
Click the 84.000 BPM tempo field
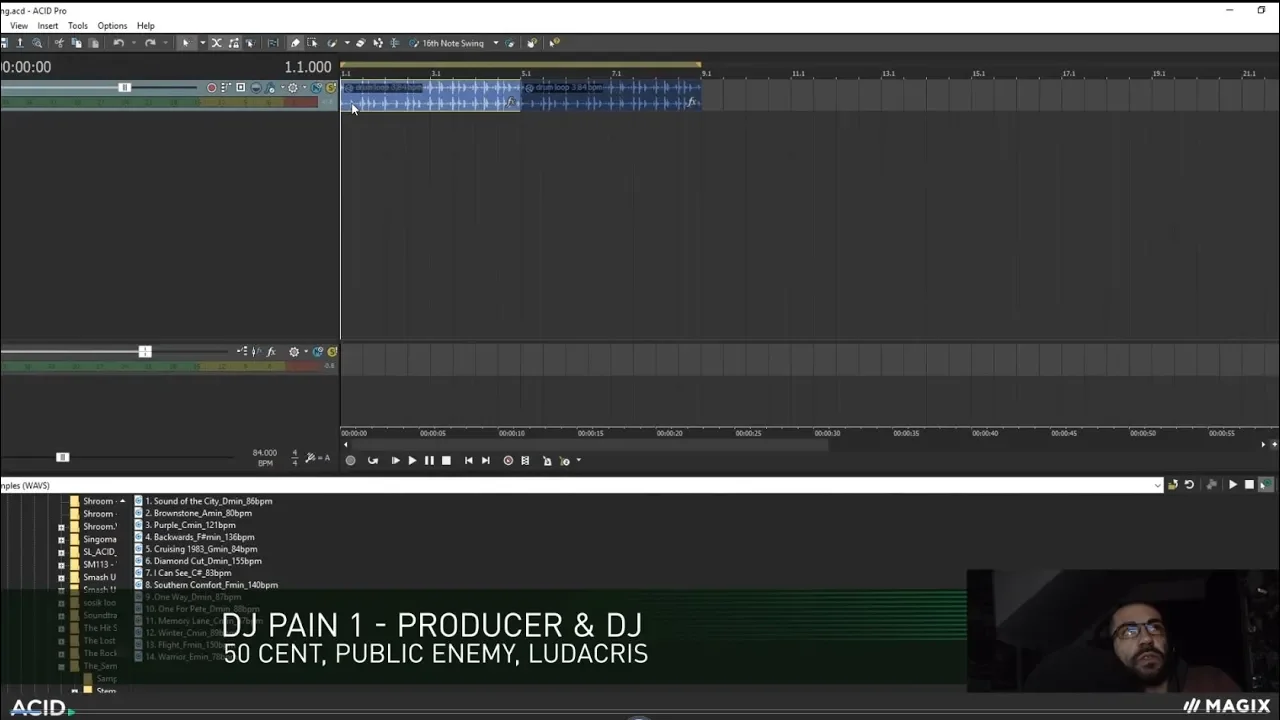point(265,453)
